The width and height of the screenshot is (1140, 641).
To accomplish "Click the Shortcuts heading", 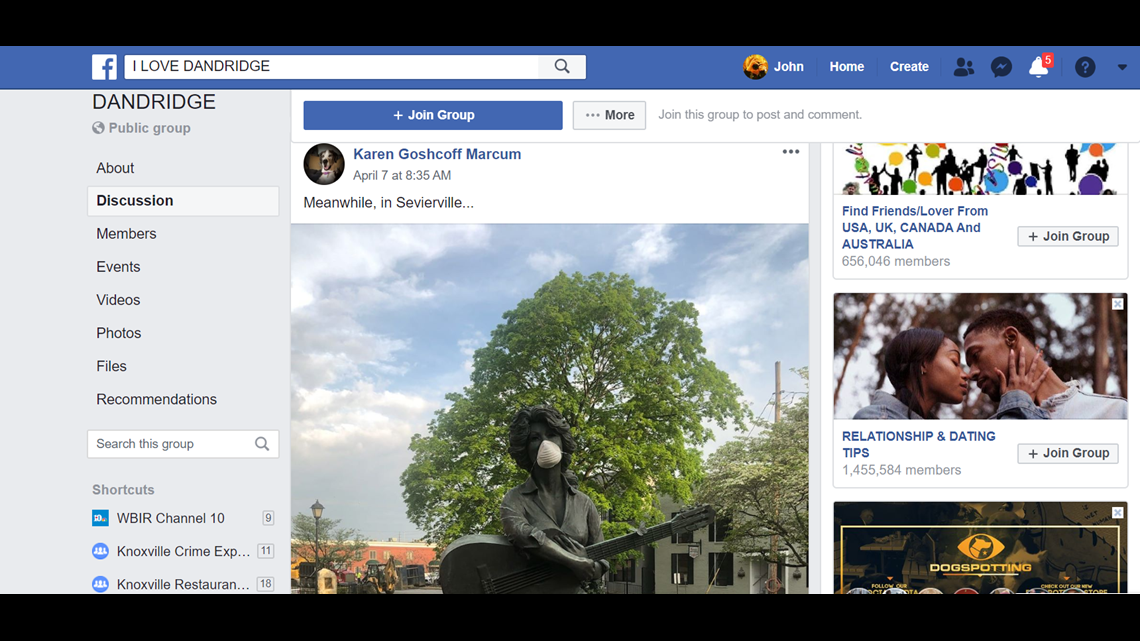I will pos(123,490).
